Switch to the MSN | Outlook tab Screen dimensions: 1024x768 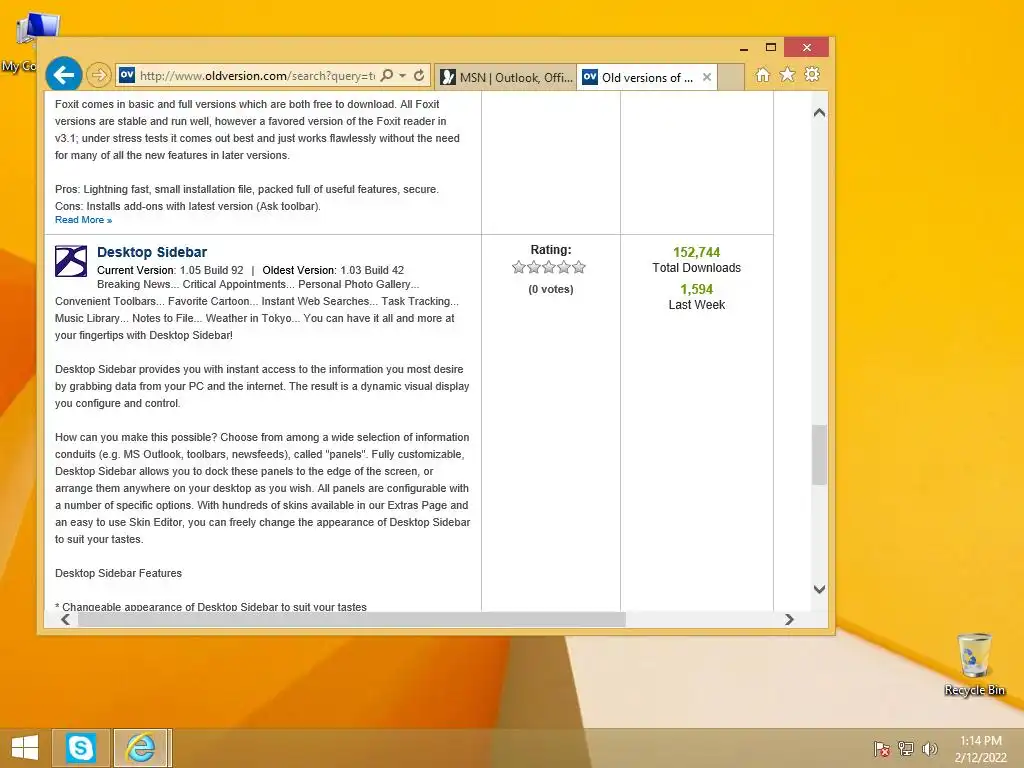[505, 77]
